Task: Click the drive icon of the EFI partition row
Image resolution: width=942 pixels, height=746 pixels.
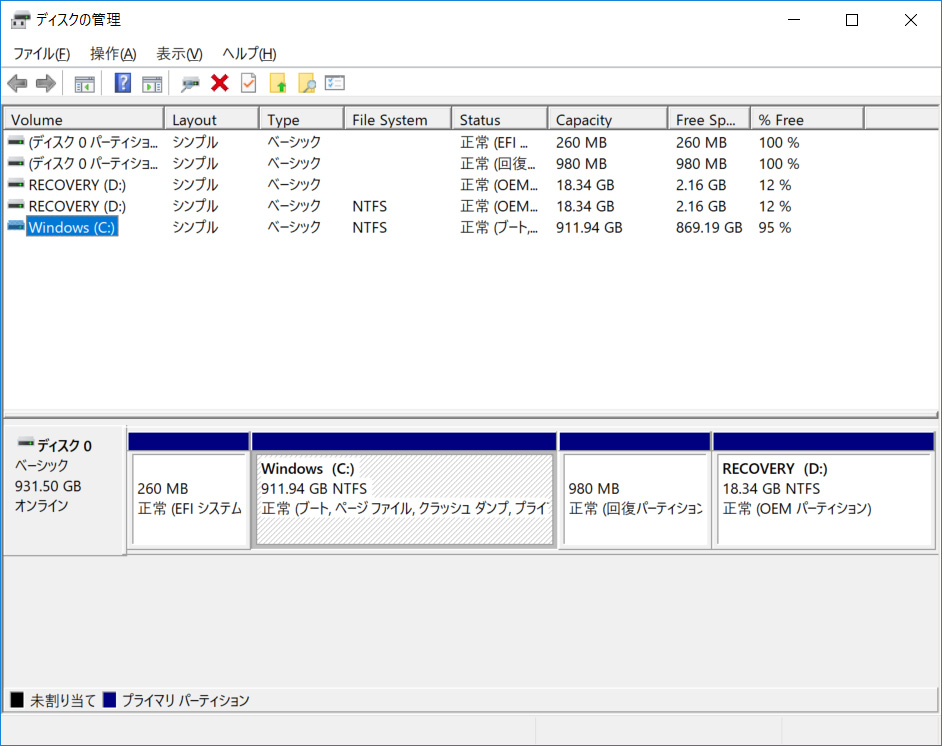Action: tap(16, 142)
